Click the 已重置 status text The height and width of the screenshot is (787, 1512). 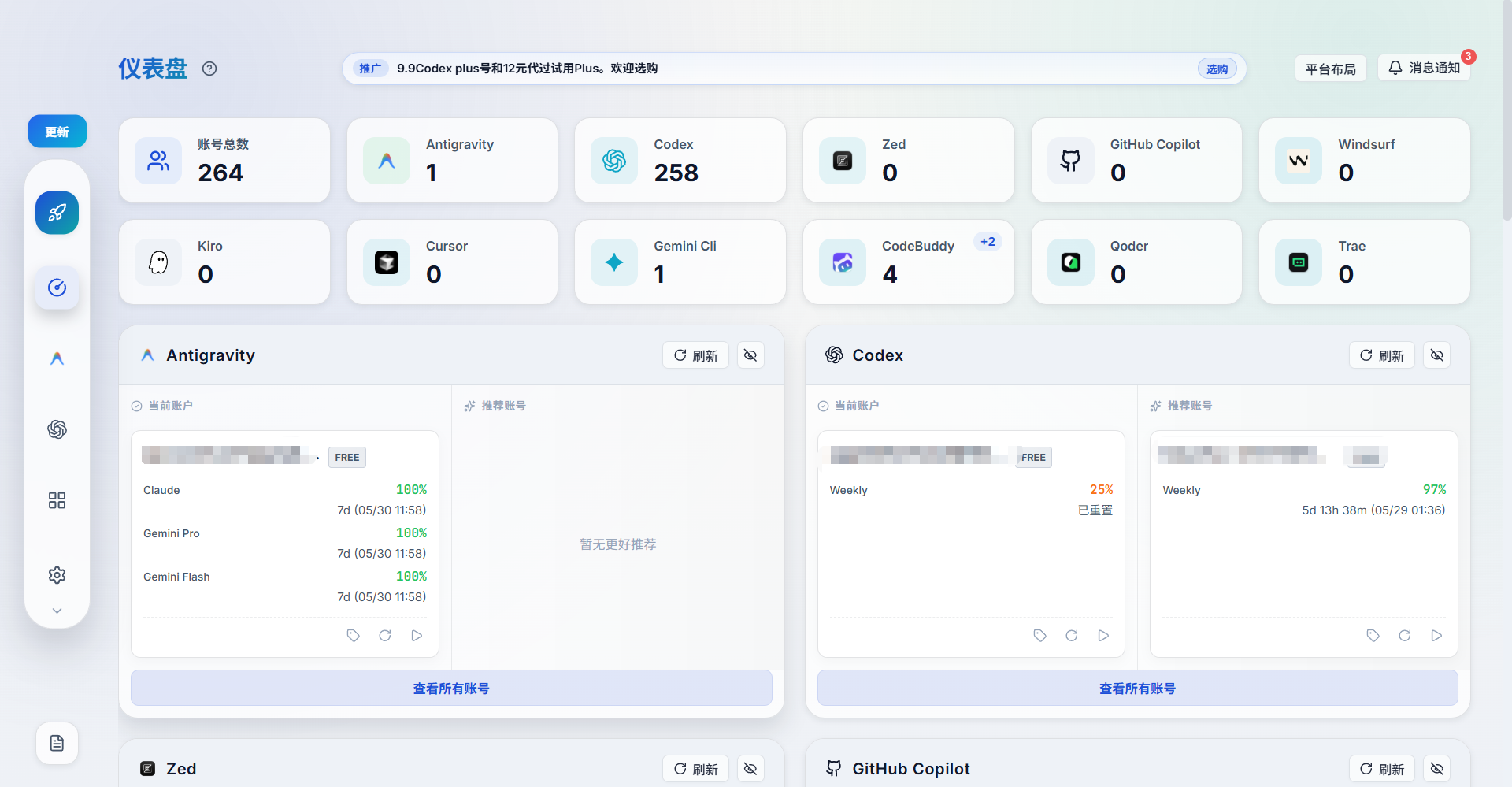[x=1095, y=510]
